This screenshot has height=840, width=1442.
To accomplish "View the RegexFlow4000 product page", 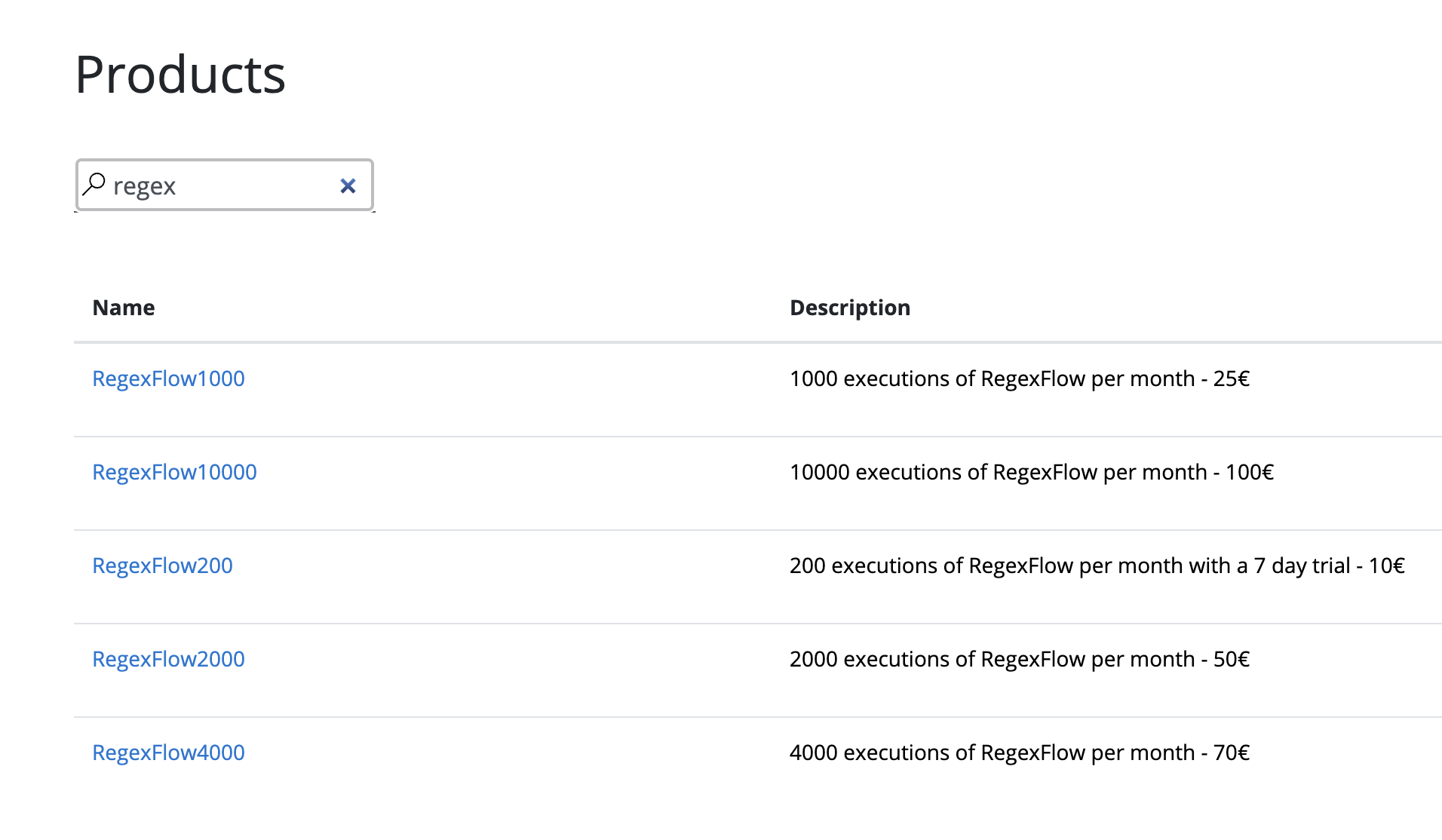I will pos(168,753).
